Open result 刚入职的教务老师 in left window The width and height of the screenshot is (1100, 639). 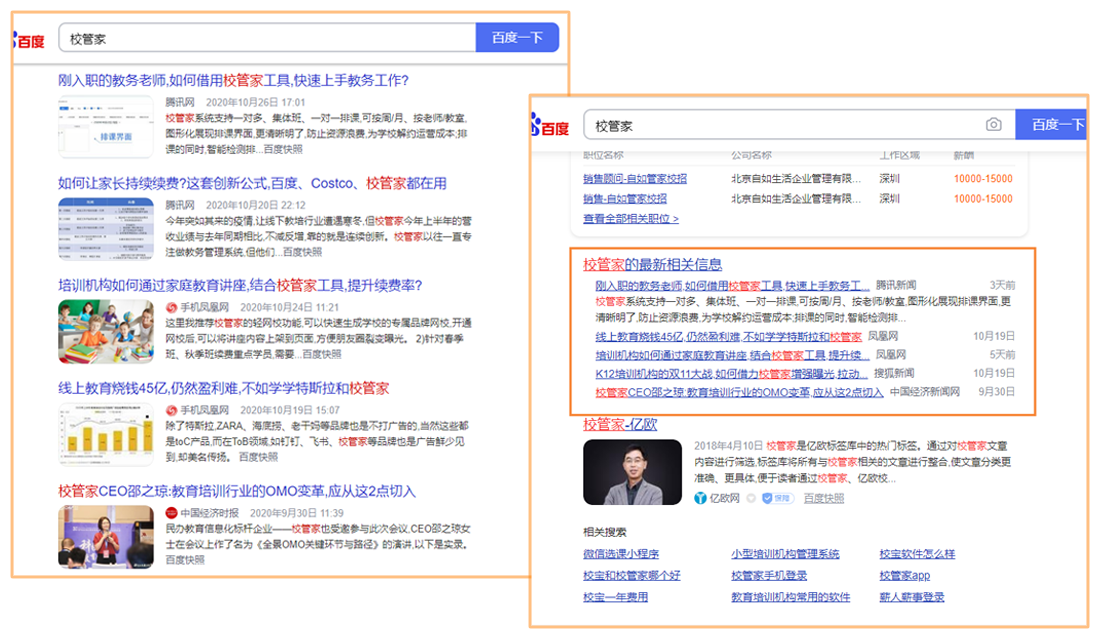(233, 80)
